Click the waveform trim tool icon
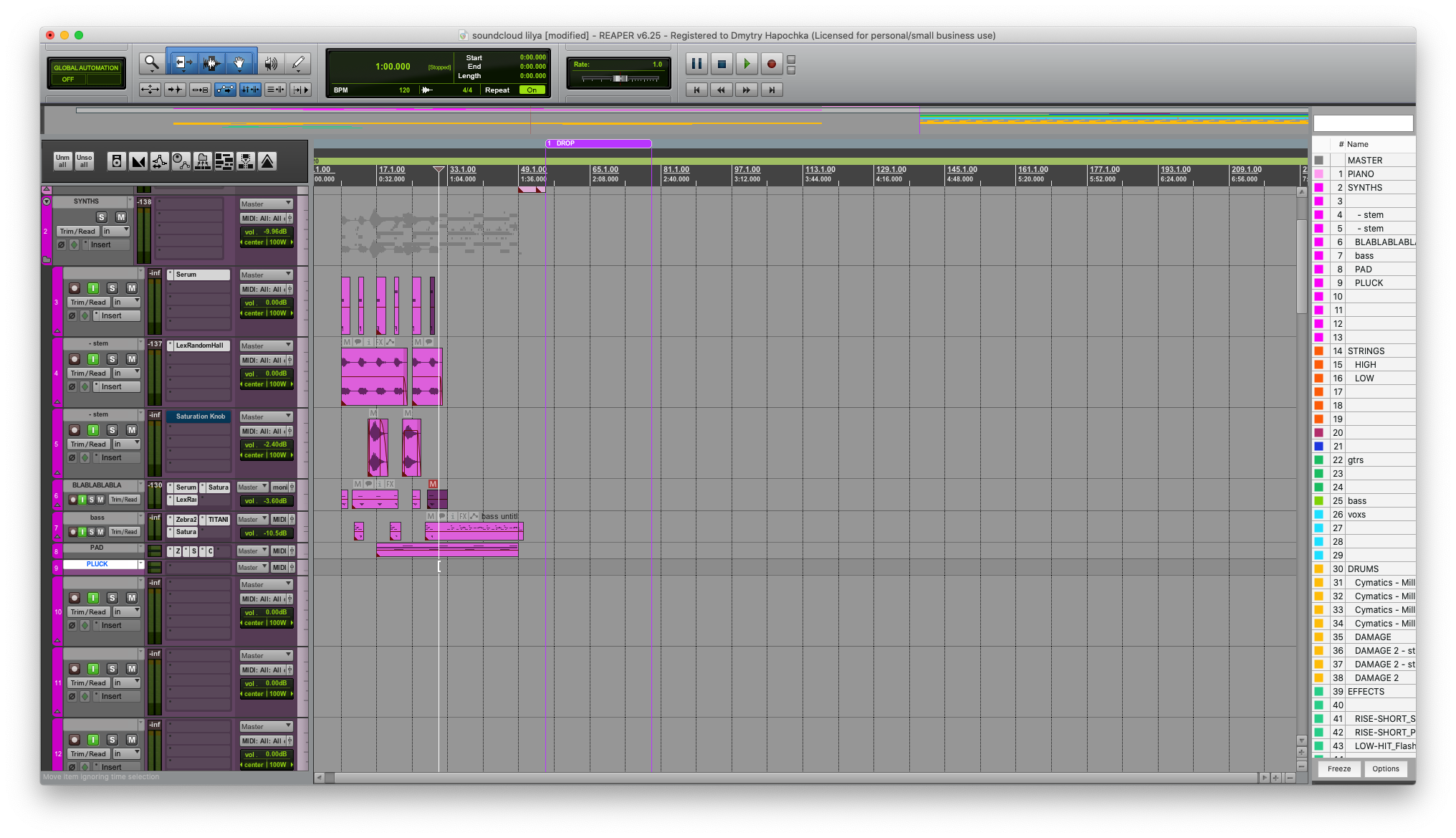 211,63
